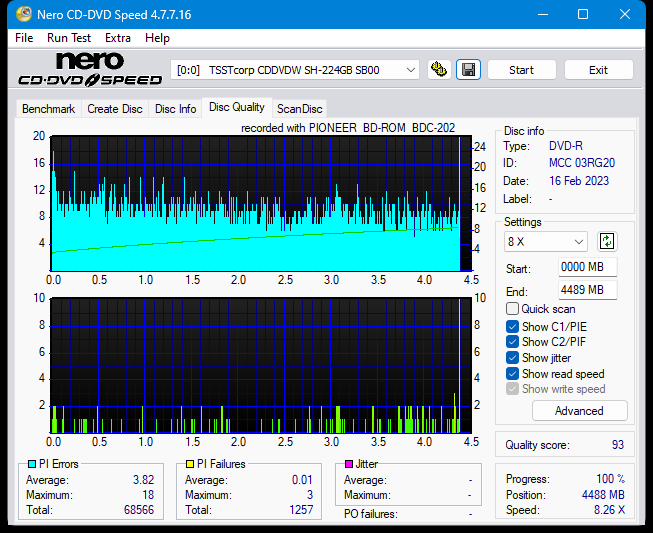Open the File menu
The image size is (653, 533).
24,38
